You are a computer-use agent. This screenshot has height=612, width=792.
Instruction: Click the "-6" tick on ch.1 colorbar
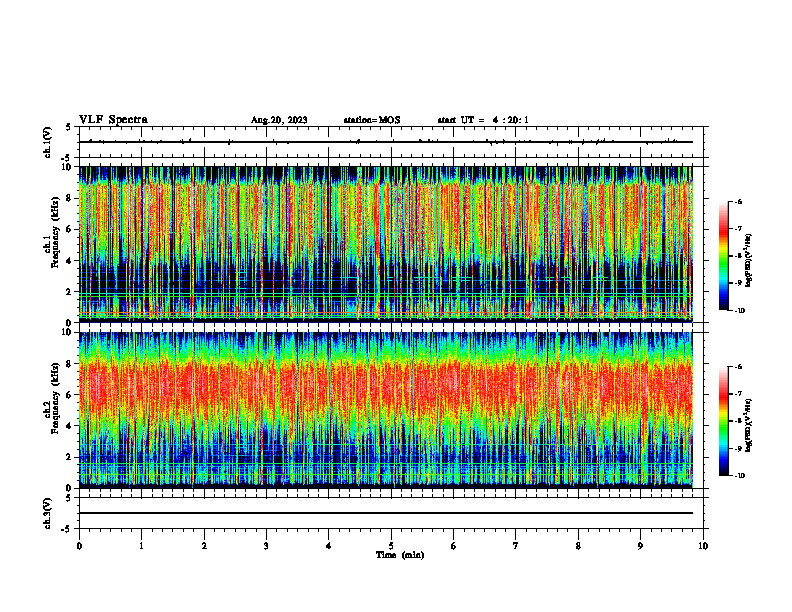click(x=738, y=202)
